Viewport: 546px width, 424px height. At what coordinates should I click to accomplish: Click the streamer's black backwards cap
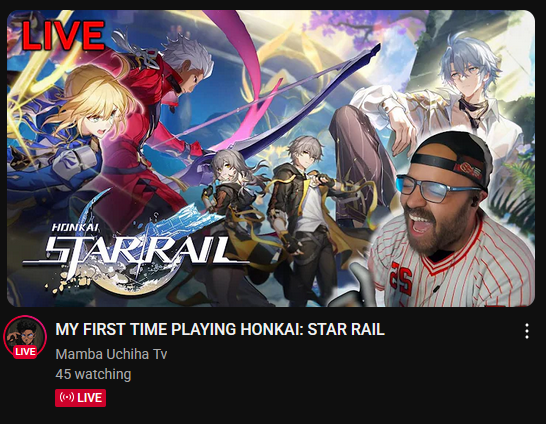[x=453, y=158]
